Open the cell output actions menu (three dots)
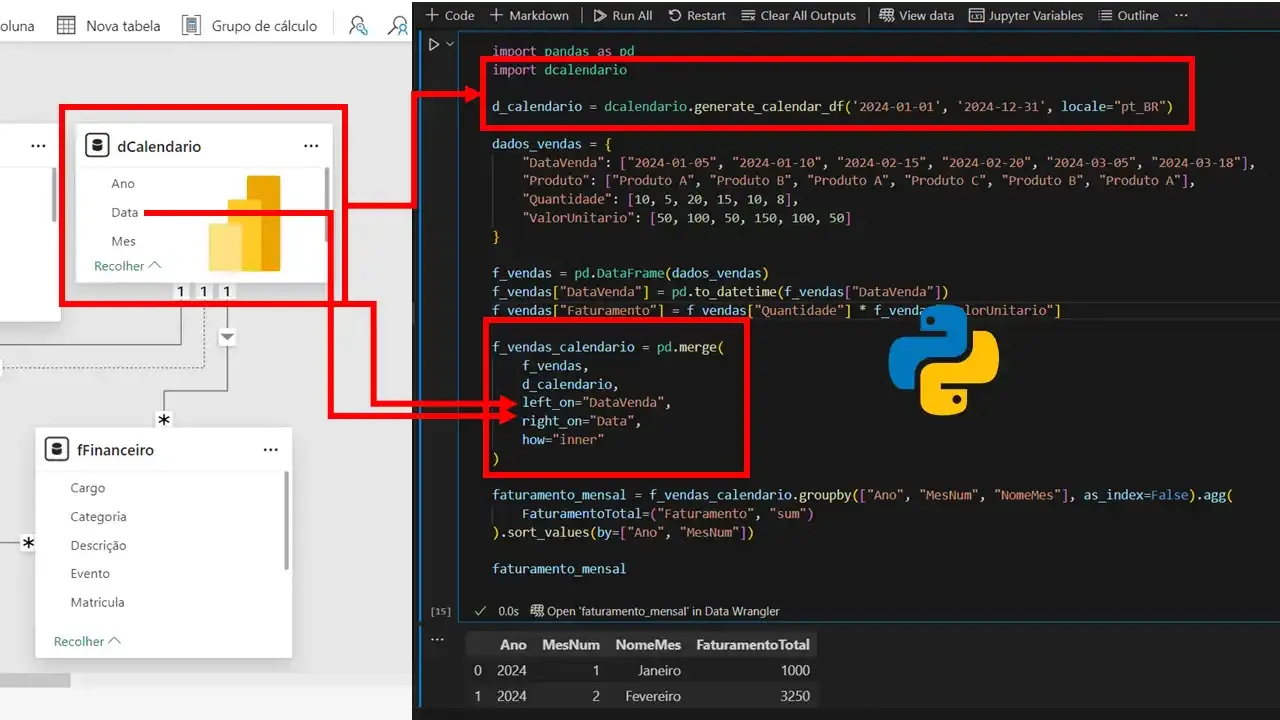 pos(437,639)
